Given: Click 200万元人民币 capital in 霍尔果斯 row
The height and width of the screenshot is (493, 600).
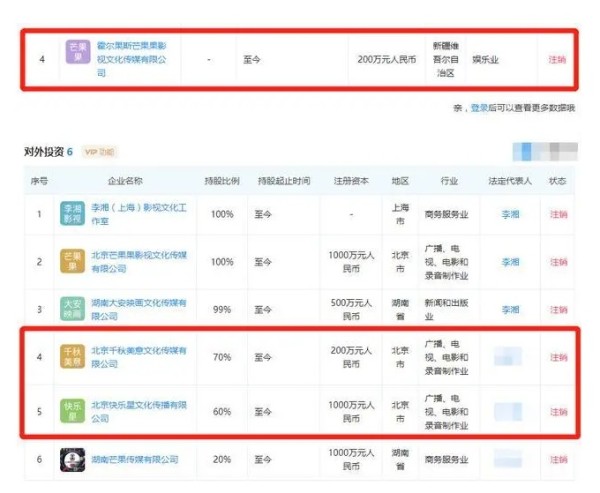Looking at the screenshot, I should pyautogui.click(x=387, y=59).
